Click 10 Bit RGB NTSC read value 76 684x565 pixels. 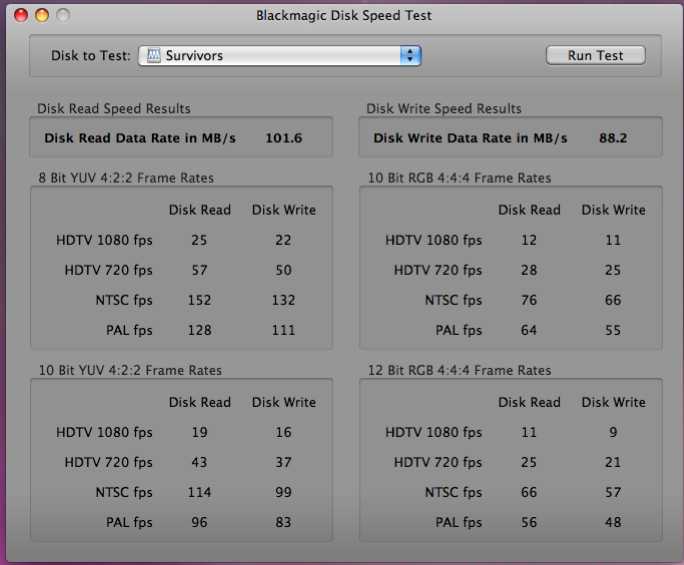click(x=529, y=300)
